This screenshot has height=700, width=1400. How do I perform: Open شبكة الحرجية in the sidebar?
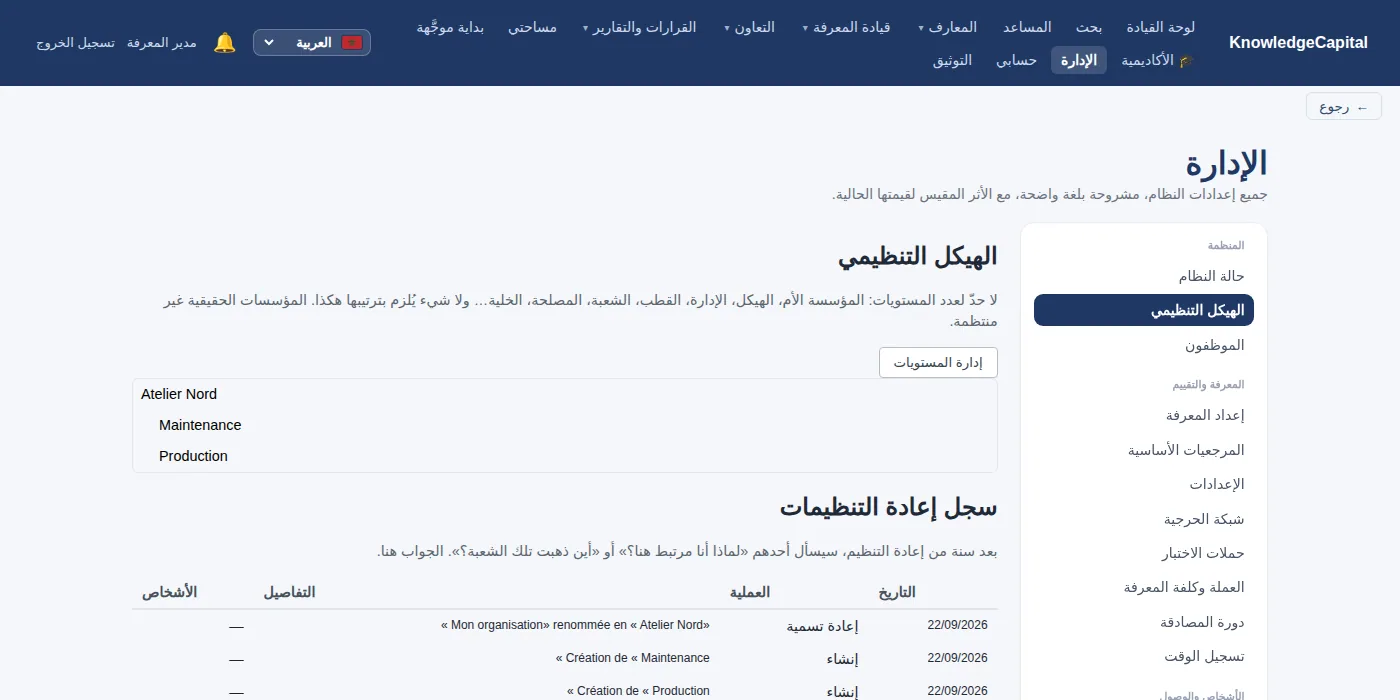pyautogui.click(x=1144, y=519)
